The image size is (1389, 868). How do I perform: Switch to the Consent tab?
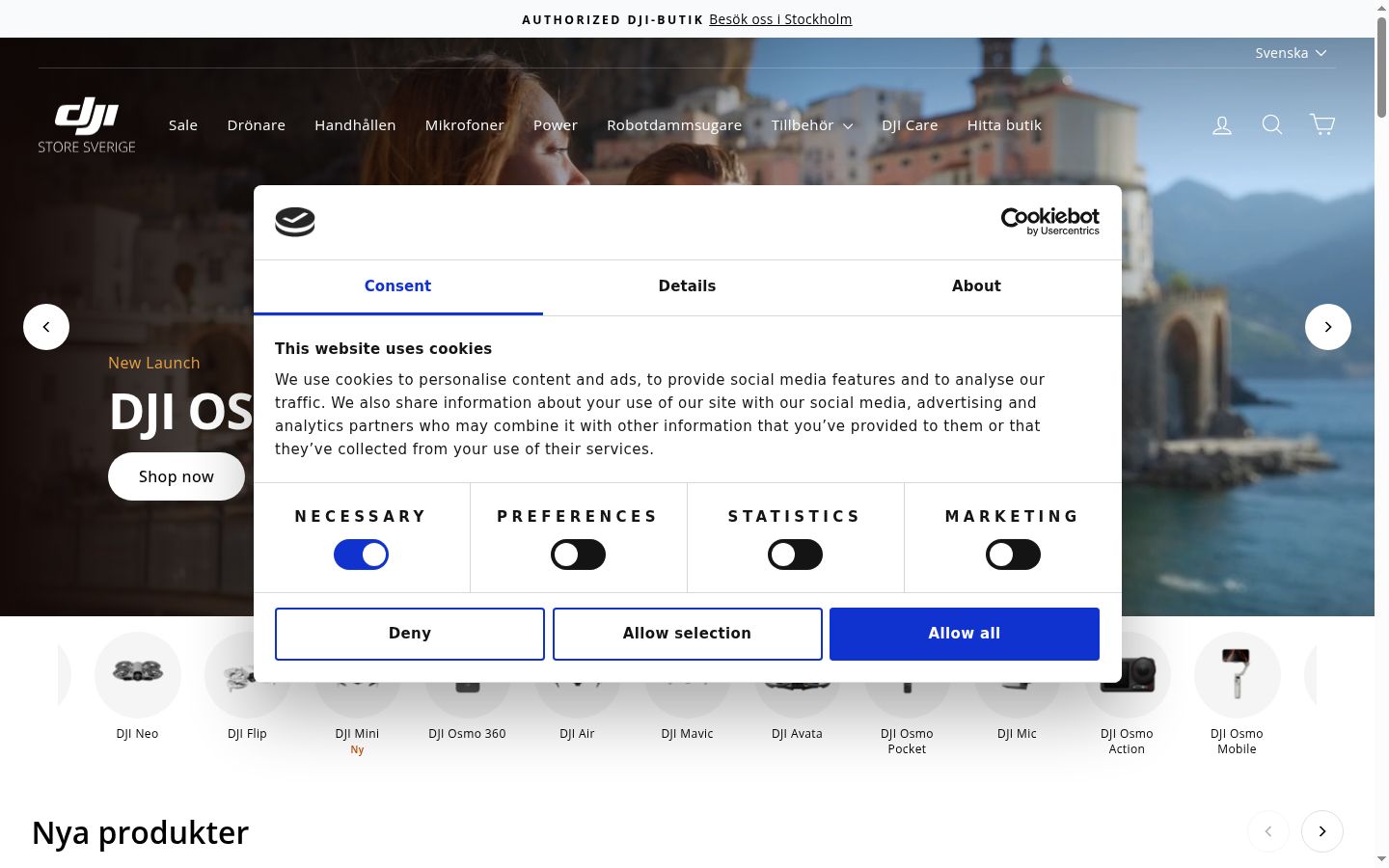[x=398, y=286]
